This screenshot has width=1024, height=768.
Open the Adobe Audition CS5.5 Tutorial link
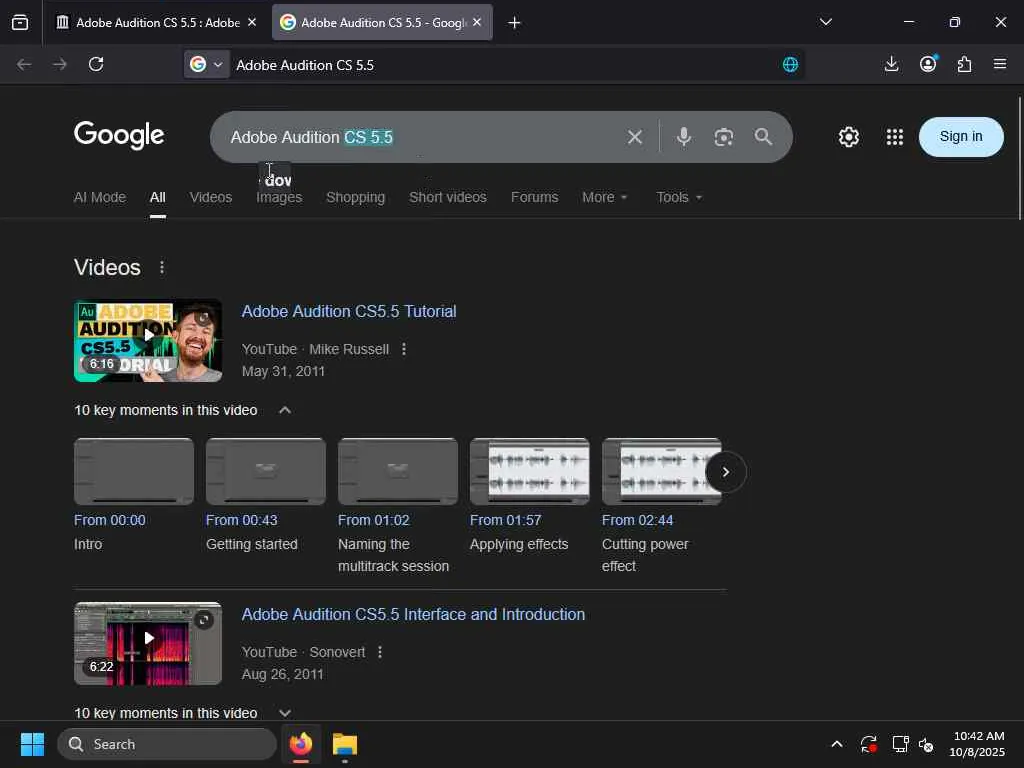tap(349, 312)
